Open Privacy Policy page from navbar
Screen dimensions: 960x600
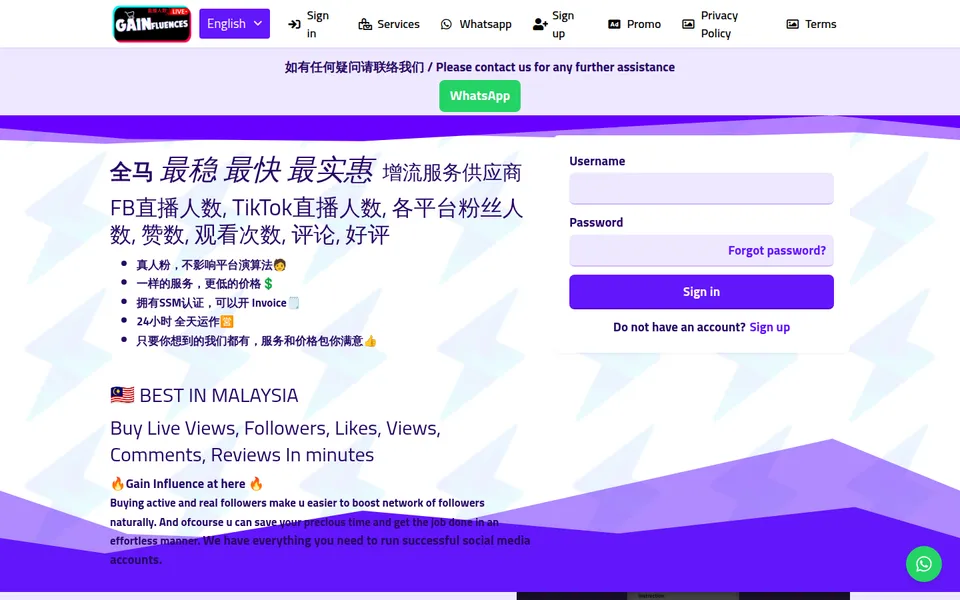[711, 24]
